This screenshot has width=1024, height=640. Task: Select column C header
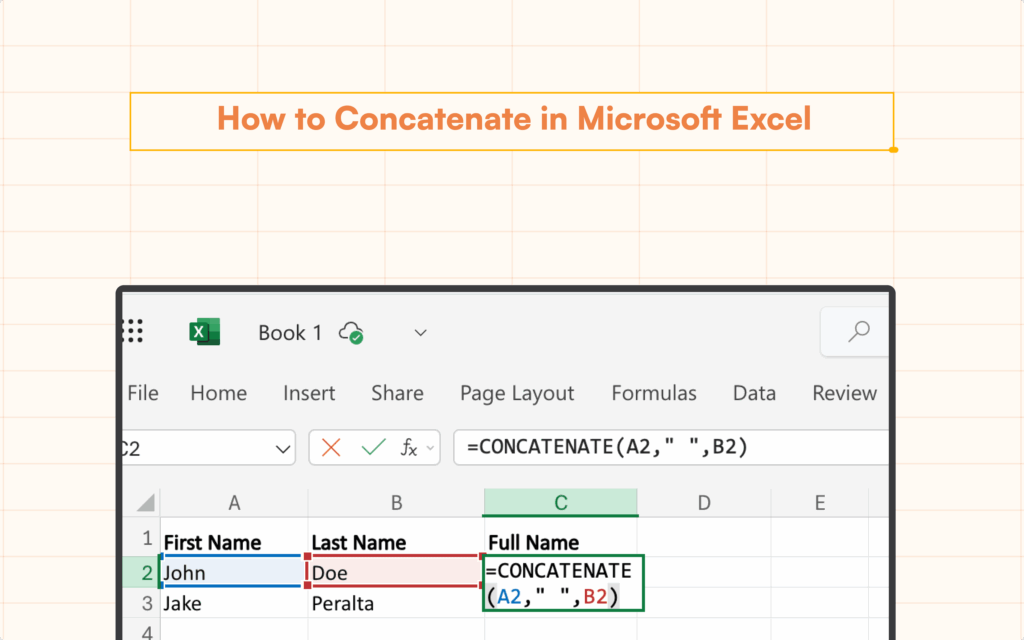560,503
